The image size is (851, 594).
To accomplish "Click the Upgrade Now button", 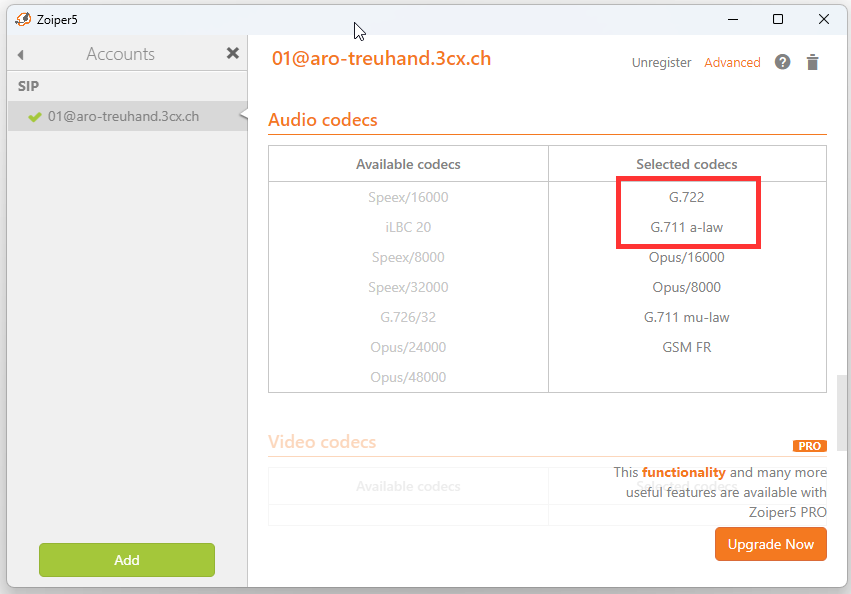I will [x=771, y=544].
